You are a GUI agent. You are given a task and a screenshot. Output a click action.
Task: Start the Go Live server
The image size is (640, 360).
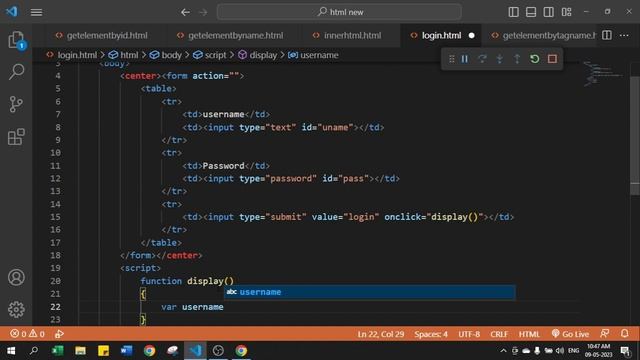(x=570, y=334)
